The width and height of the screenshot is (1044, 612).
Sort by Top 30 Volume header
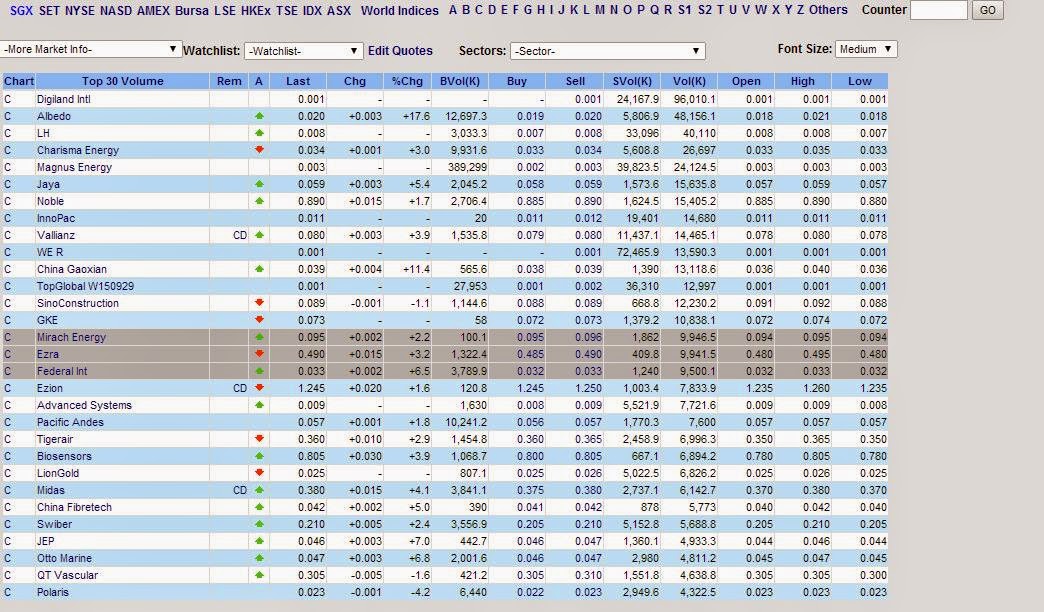pos(123,81)
